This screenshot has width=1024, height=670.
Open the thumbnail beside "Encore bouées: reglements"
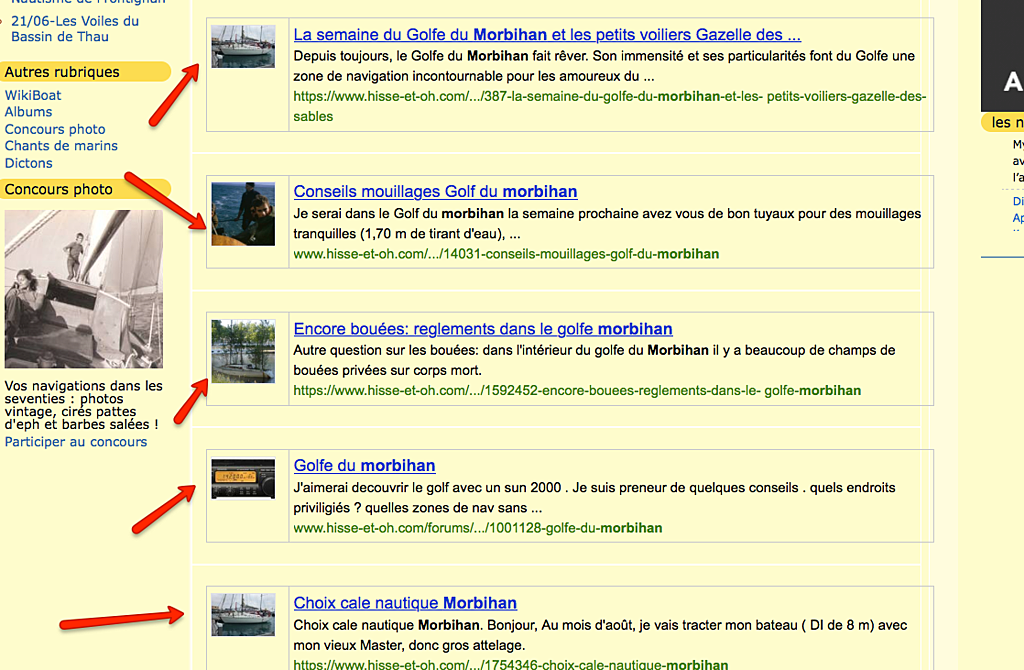click(x=243, y=351)
